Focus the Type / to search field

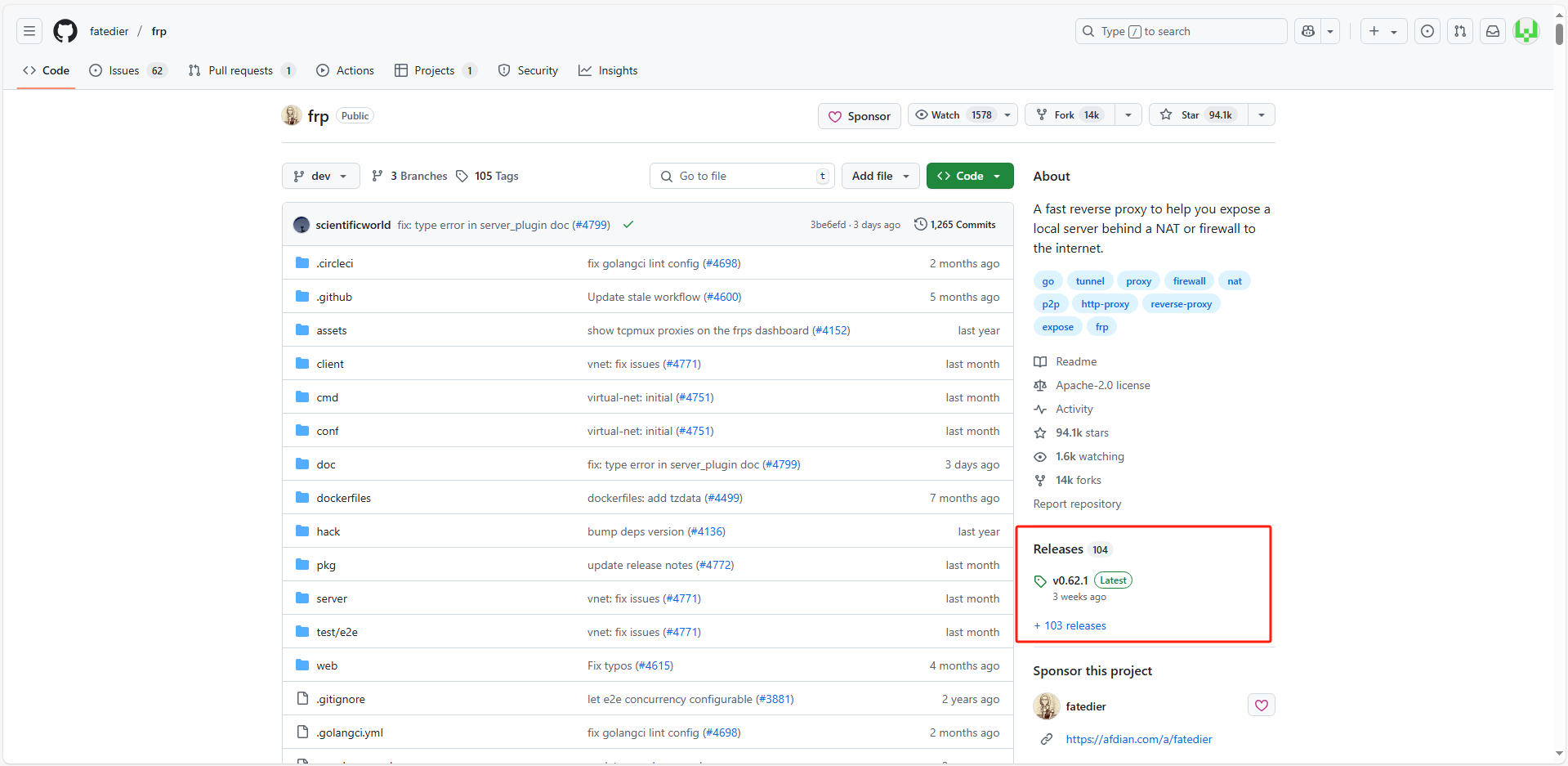[x=1181, y=31]
